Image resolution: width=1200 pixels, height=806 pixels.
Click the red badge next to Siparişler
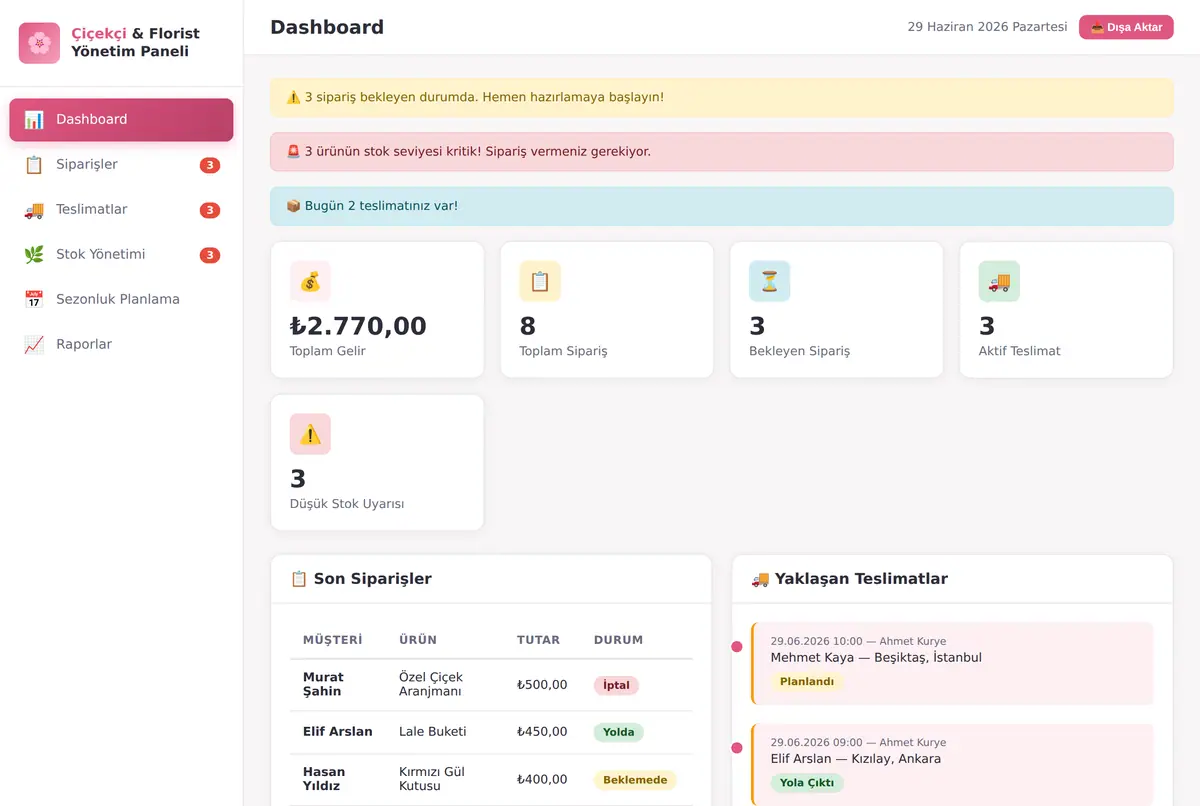point(210,166)
